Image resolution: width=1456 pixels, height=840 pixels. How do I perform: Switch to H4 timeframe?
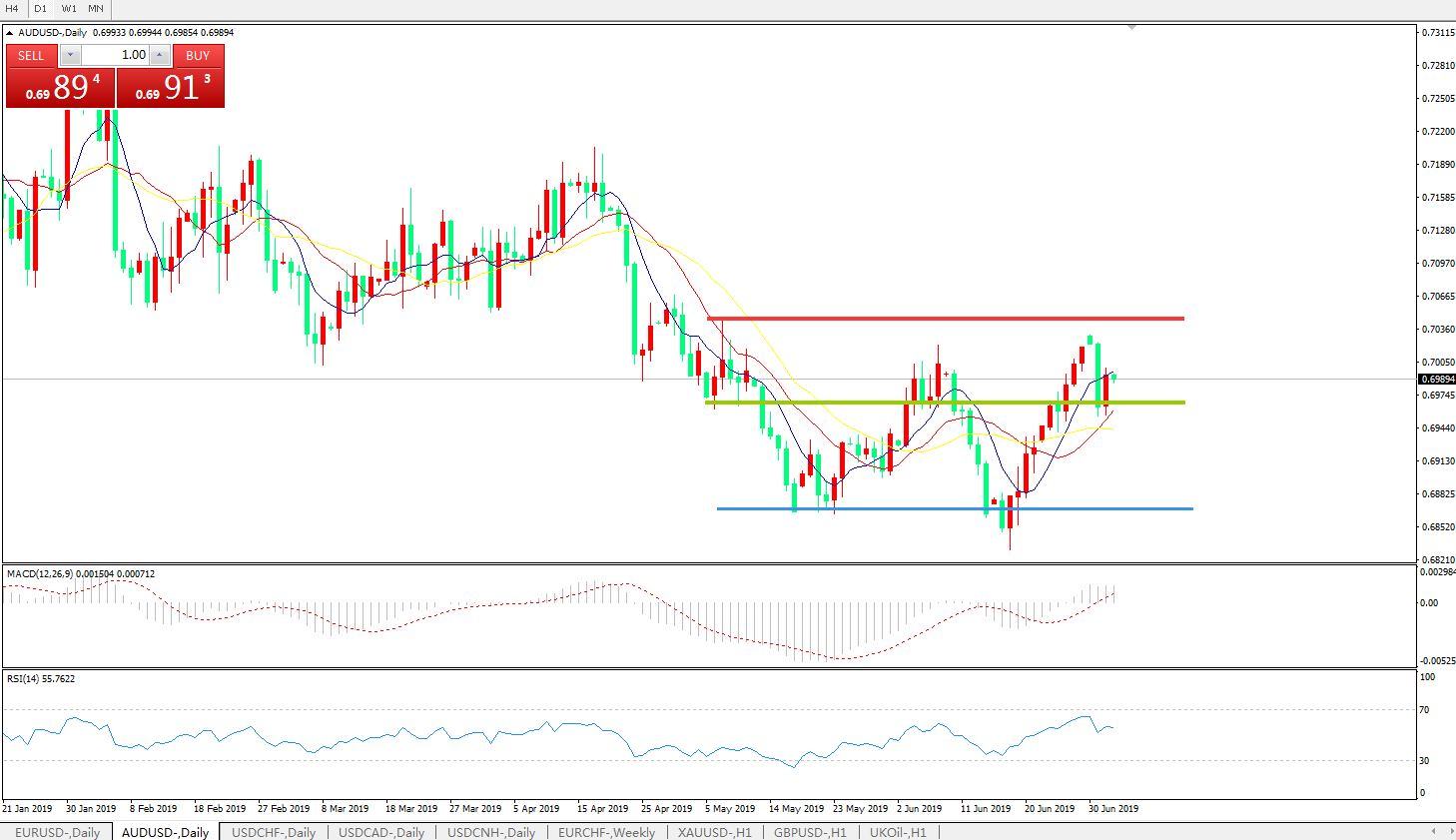(x=12, y=8)
